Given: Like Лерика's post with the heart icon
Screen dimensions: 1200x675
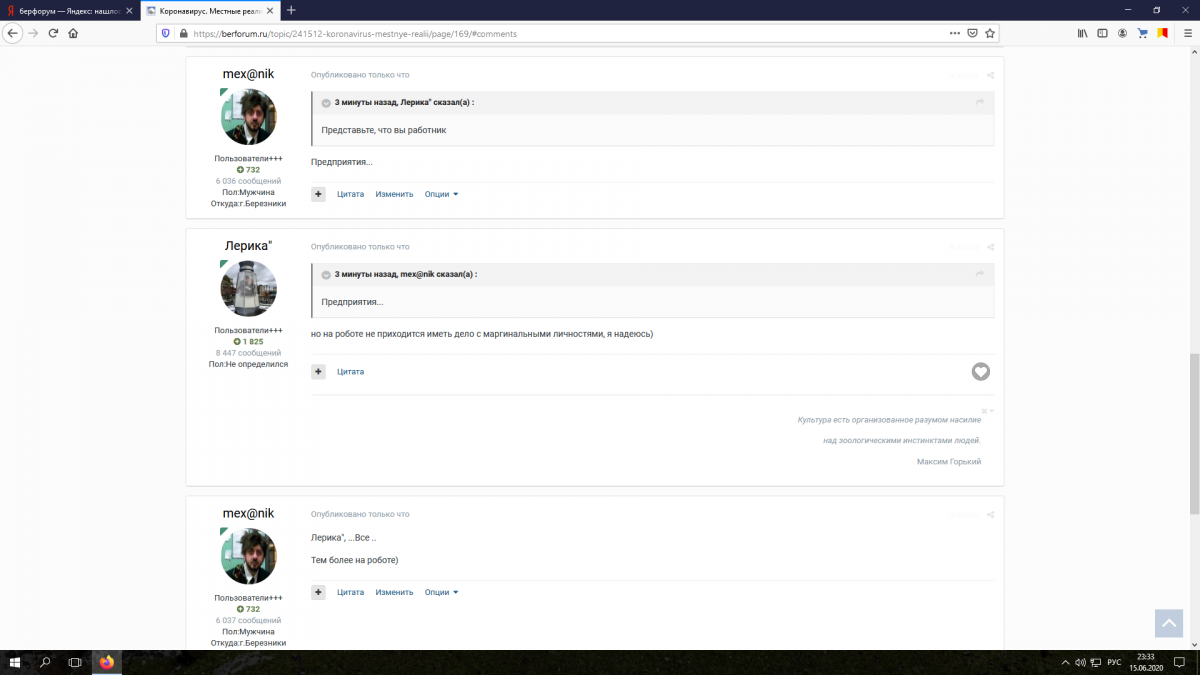Looking at the screenshot, I should click(x=981, y=372).
